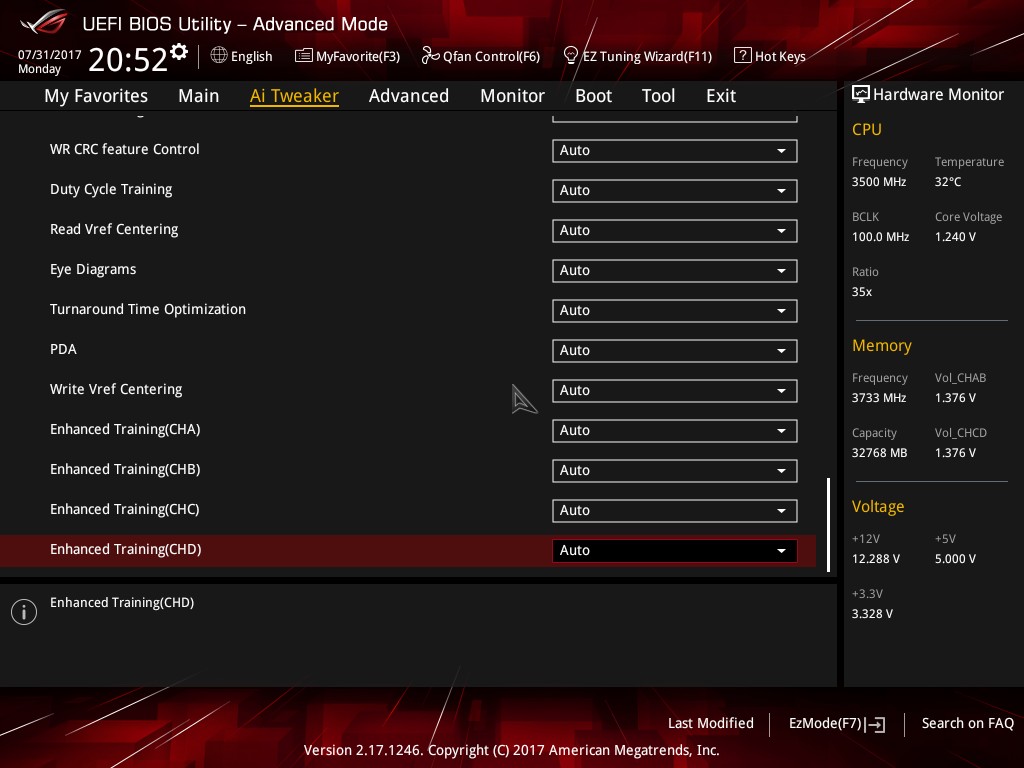1024x768 pixels.
Task: Click the Hardware Monitor screen icon
Action: (x=861, y=95)
